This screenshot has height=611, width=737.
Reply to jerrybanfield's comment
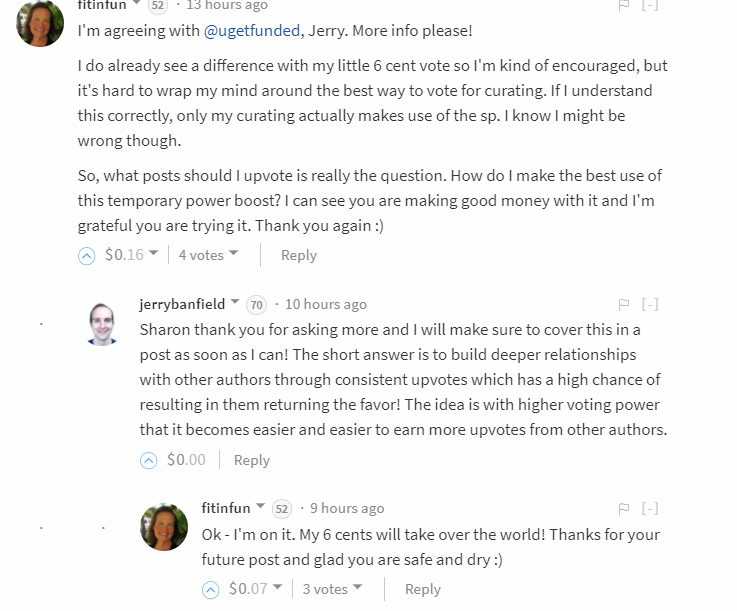[251, 460]
